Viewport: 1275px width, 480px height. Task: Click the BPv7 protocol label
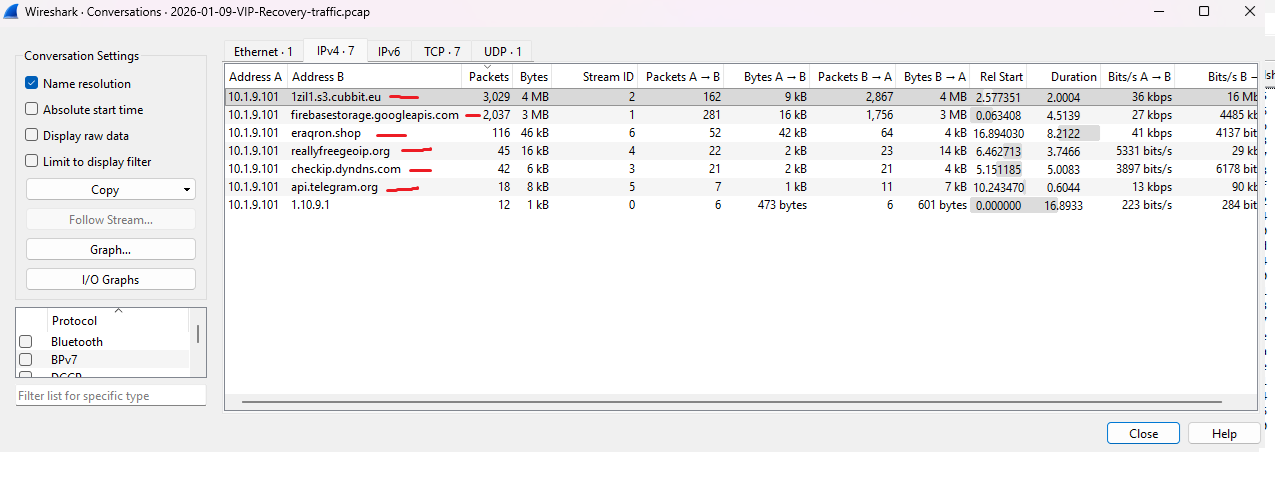pos(64,359)
